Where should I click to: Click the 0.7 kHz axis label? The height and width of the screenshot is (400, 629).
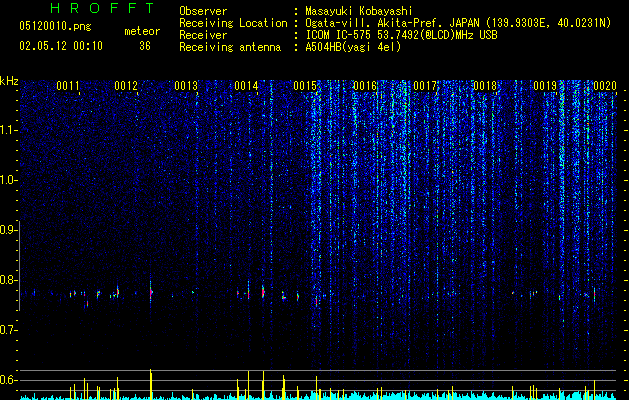[9, 330]
